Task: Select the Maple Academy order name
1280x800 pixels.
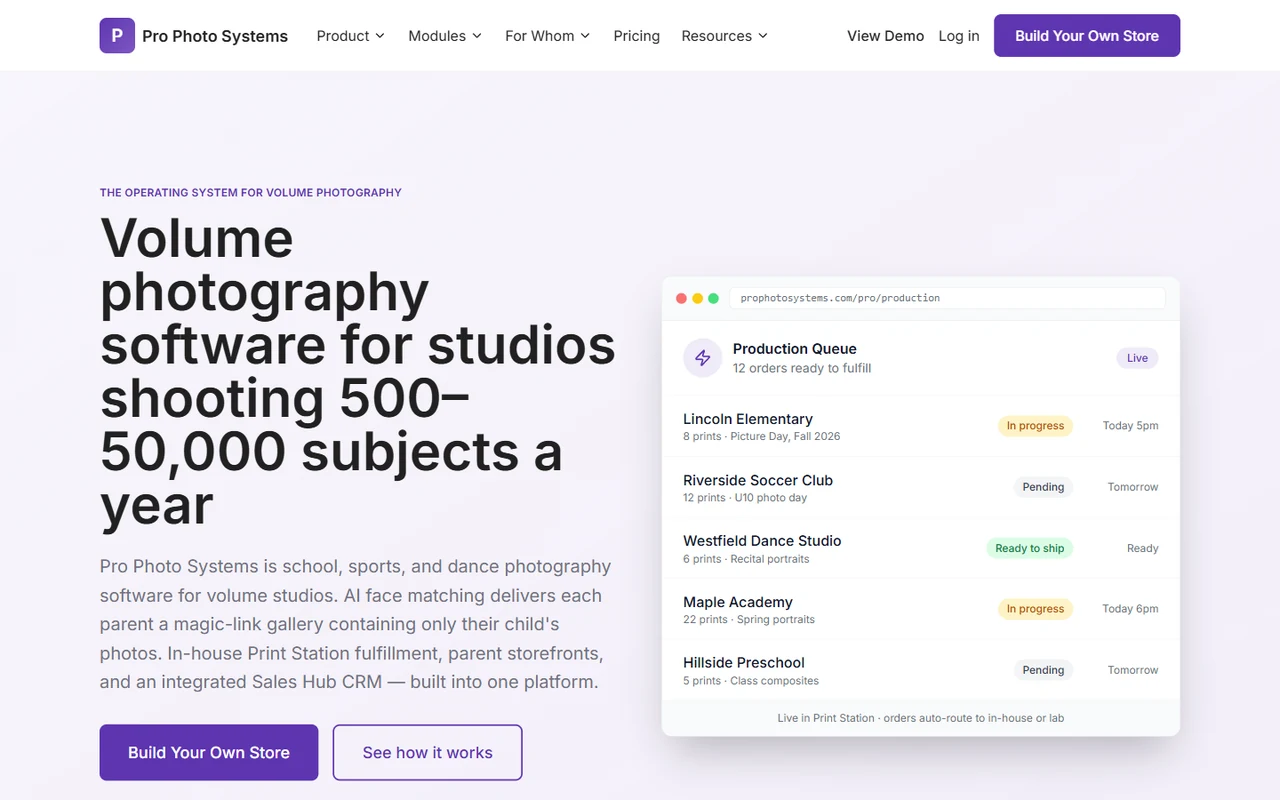Action: pyautogui.click(x=738, y=602)
